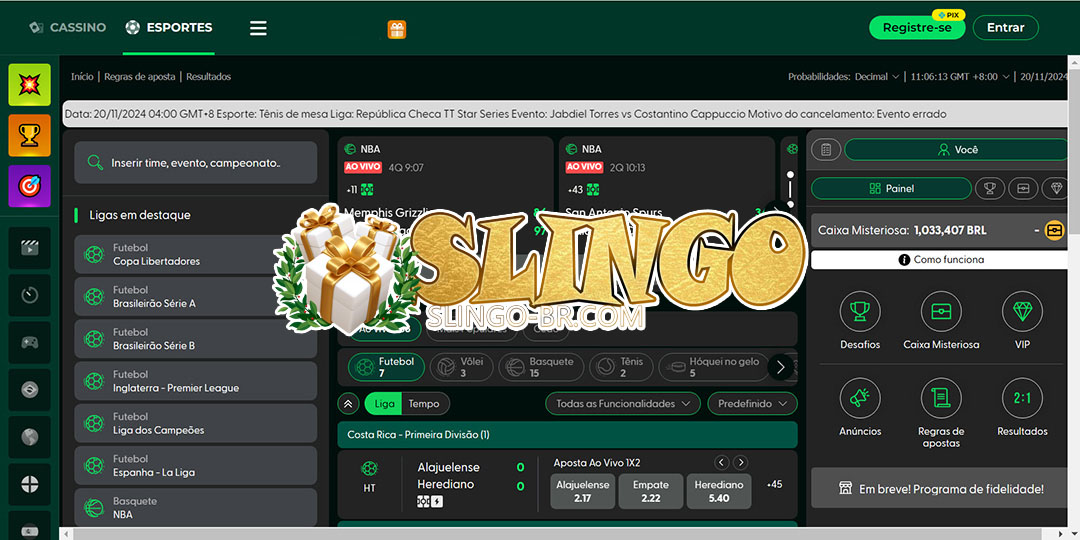This screenshot has height=540, width=1080.
Task: Click the crosshair circle icon in the left sidebar
Action: tap(30, 484)
